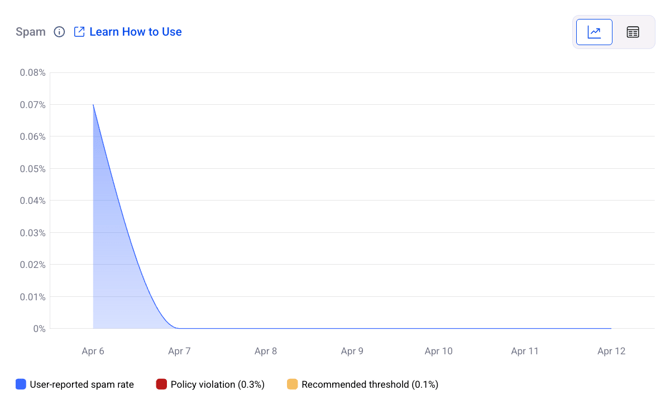Click the red legend color swatch
The height and width of the screenshot is (410, 670).
click(161, 384)
